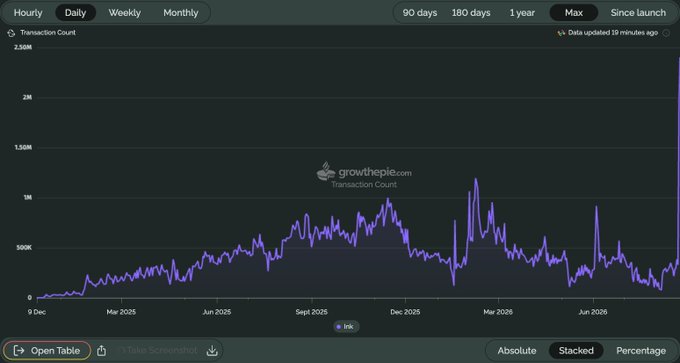
Task: Click the data refresh status icon
Action: 561,33
